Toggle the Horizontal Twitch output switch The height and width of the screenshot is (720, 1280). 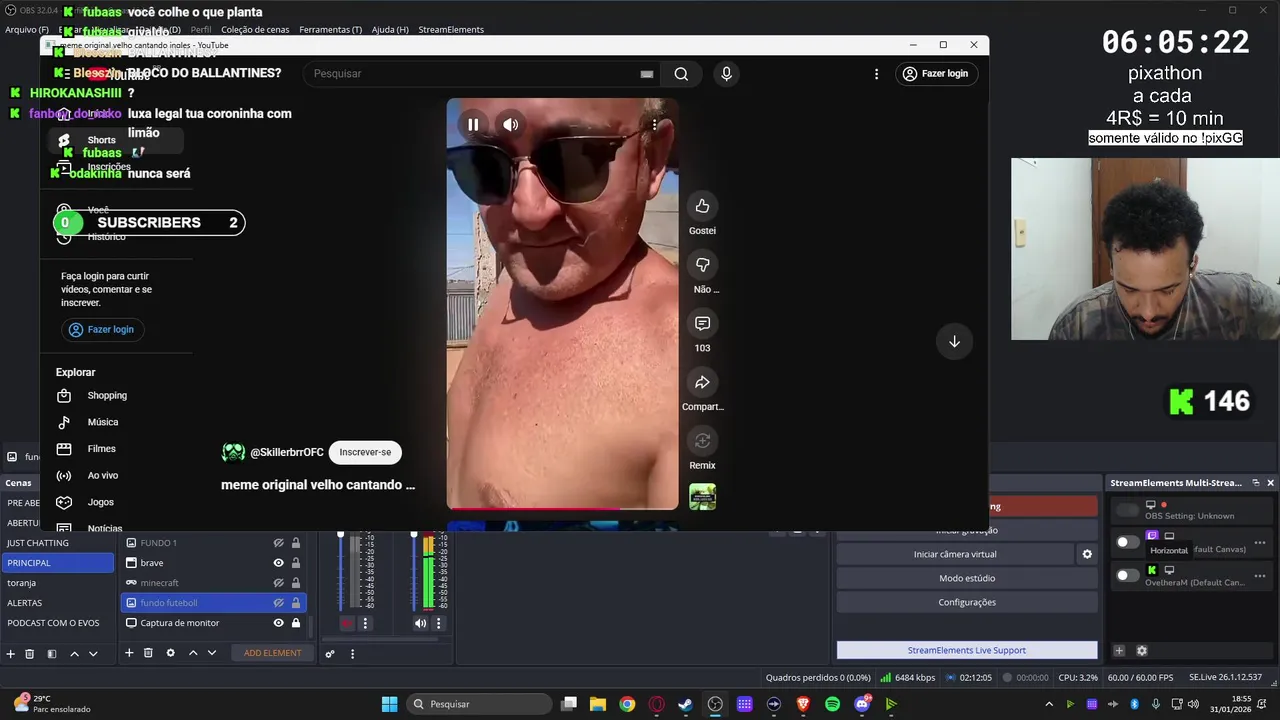click(1127, 542)
